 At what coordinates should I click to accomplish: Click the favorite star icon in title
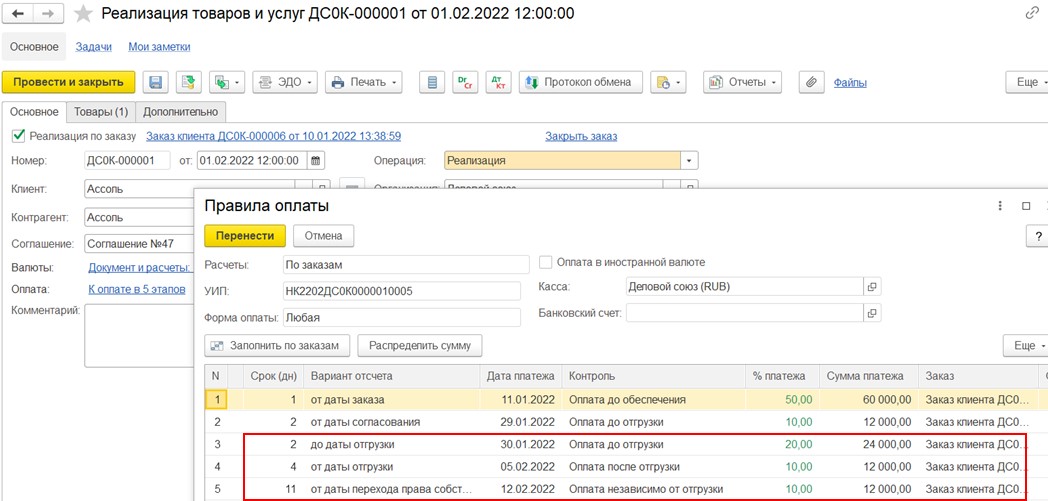[x=84, y=13]
